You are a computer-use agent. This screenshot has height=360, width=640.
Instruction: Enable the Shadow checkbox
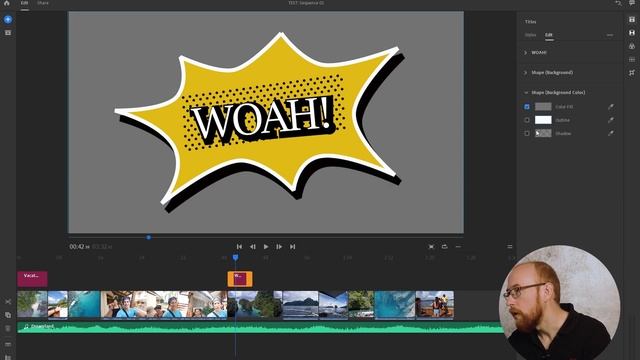point(527,133)
